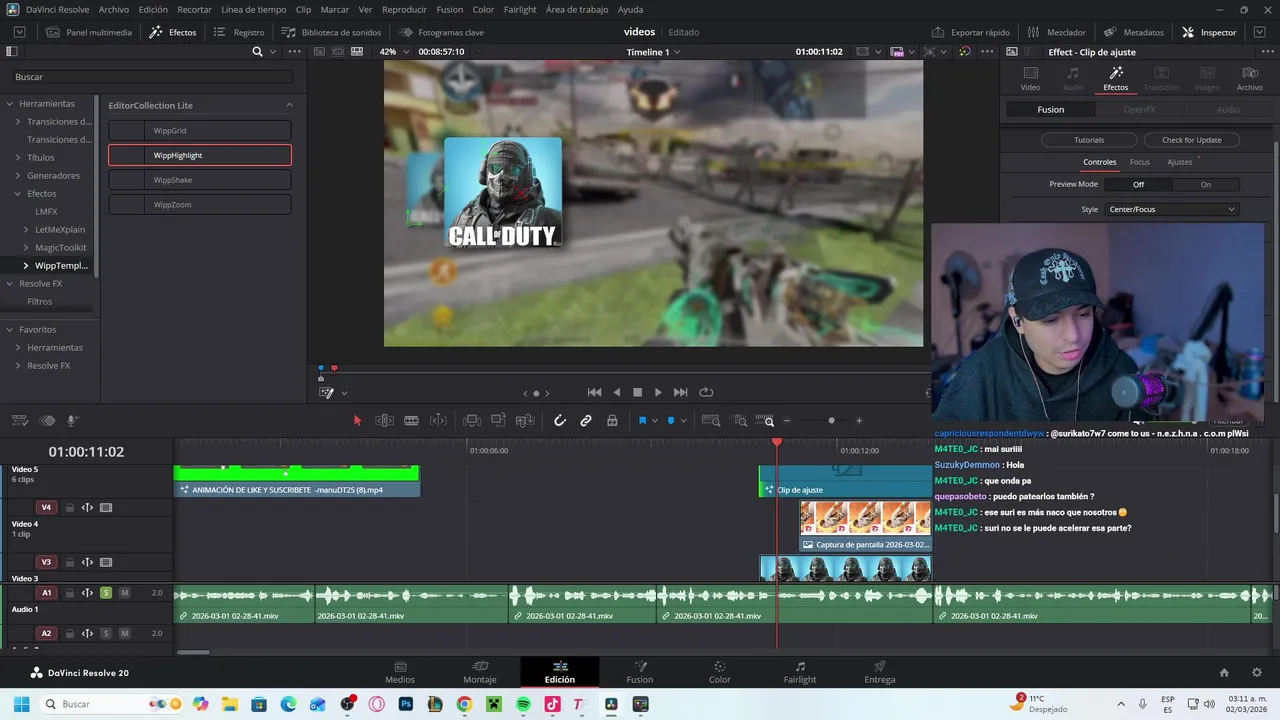Image resolution: width=1280 pixels, height=720 pixels.
Task: Expand the MagicToolkit folder
Action: pos(25,248)
